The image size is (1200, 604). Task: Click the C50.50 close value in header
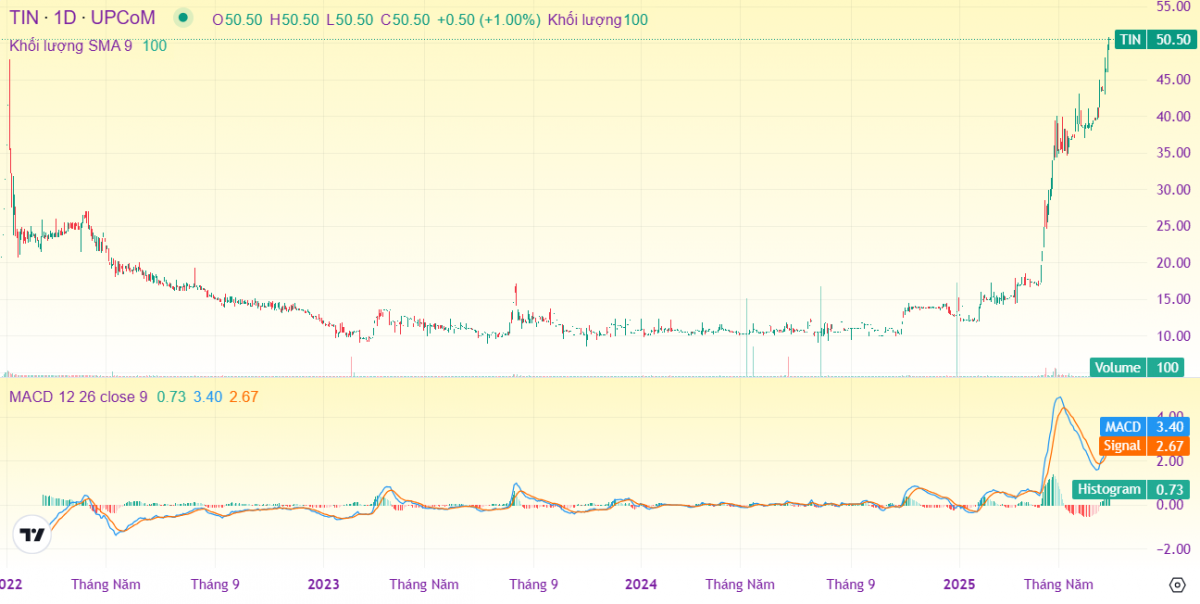(x=405, y=20)
